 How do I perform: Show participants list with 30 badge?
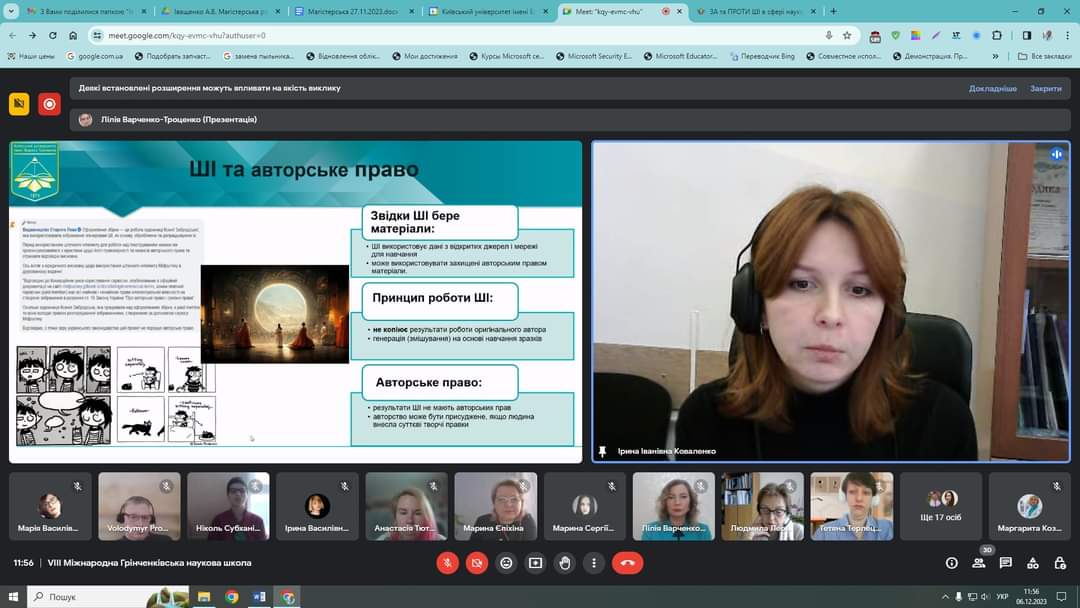tap(979, 563)
